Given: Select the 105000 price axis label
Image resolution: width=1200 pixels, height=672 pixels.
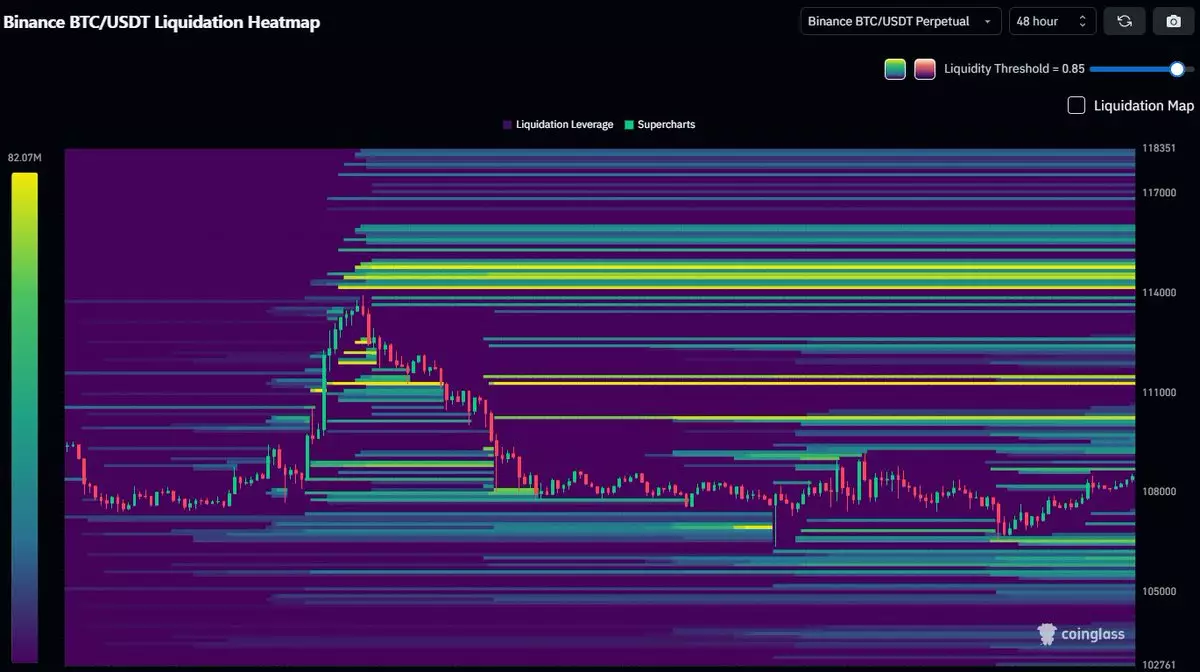Looking at the screenshot, I should tap(1160, 592).
